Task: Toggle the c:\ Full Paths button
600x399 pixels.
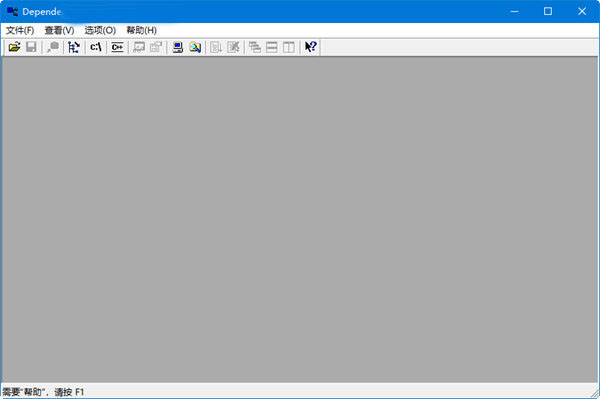Action: [x=96, y=47]
